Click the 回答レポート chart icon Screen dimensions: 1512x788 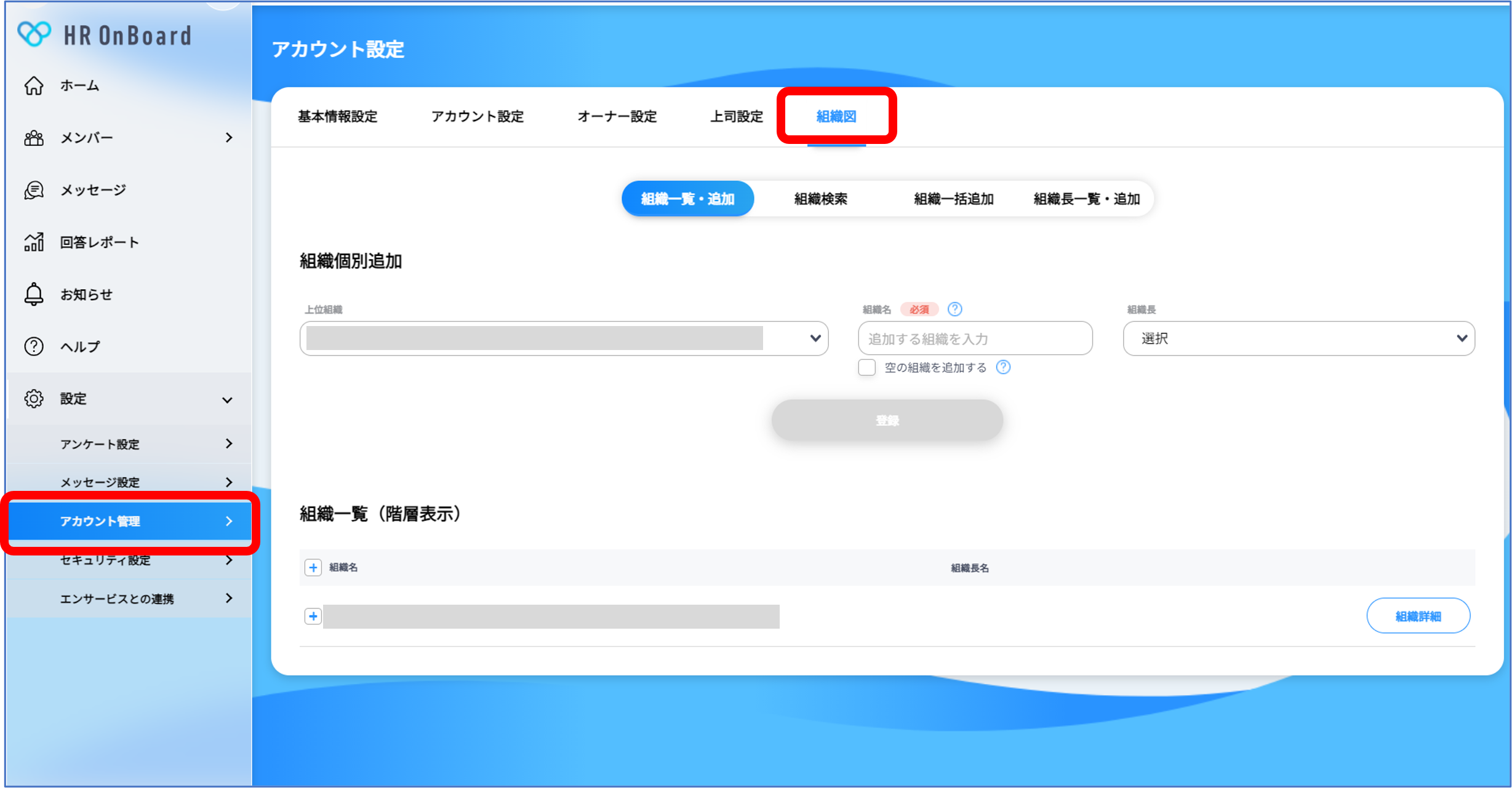pyautogui.click(x=34, y=242)
